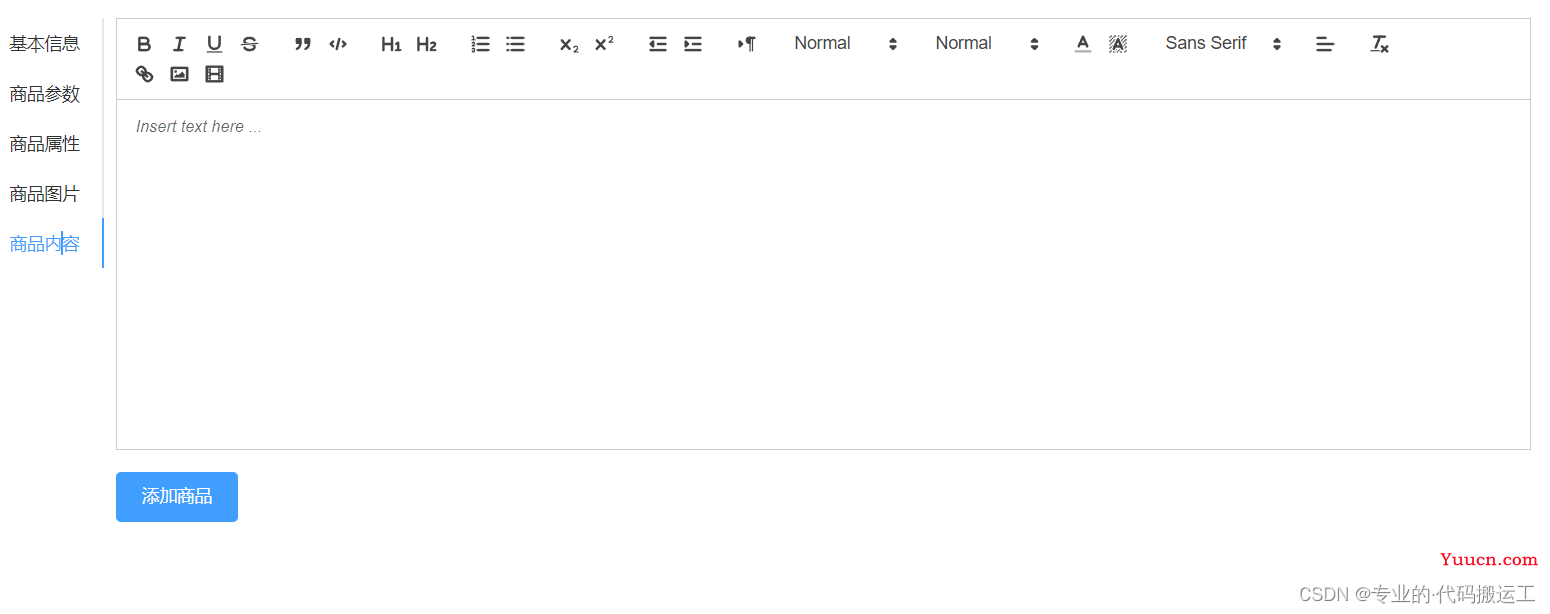This screenshot has height=614, width=1550.
Task: Click the code block icon
Action: [338, 44]
